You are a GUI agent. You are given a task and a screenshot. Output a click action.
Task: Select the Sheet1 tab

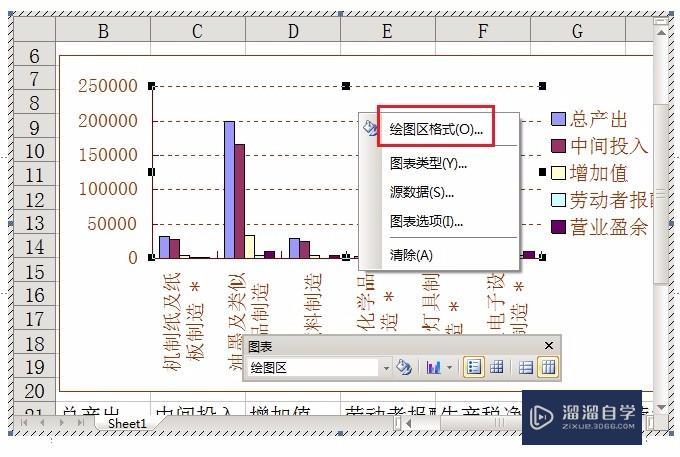127,423
